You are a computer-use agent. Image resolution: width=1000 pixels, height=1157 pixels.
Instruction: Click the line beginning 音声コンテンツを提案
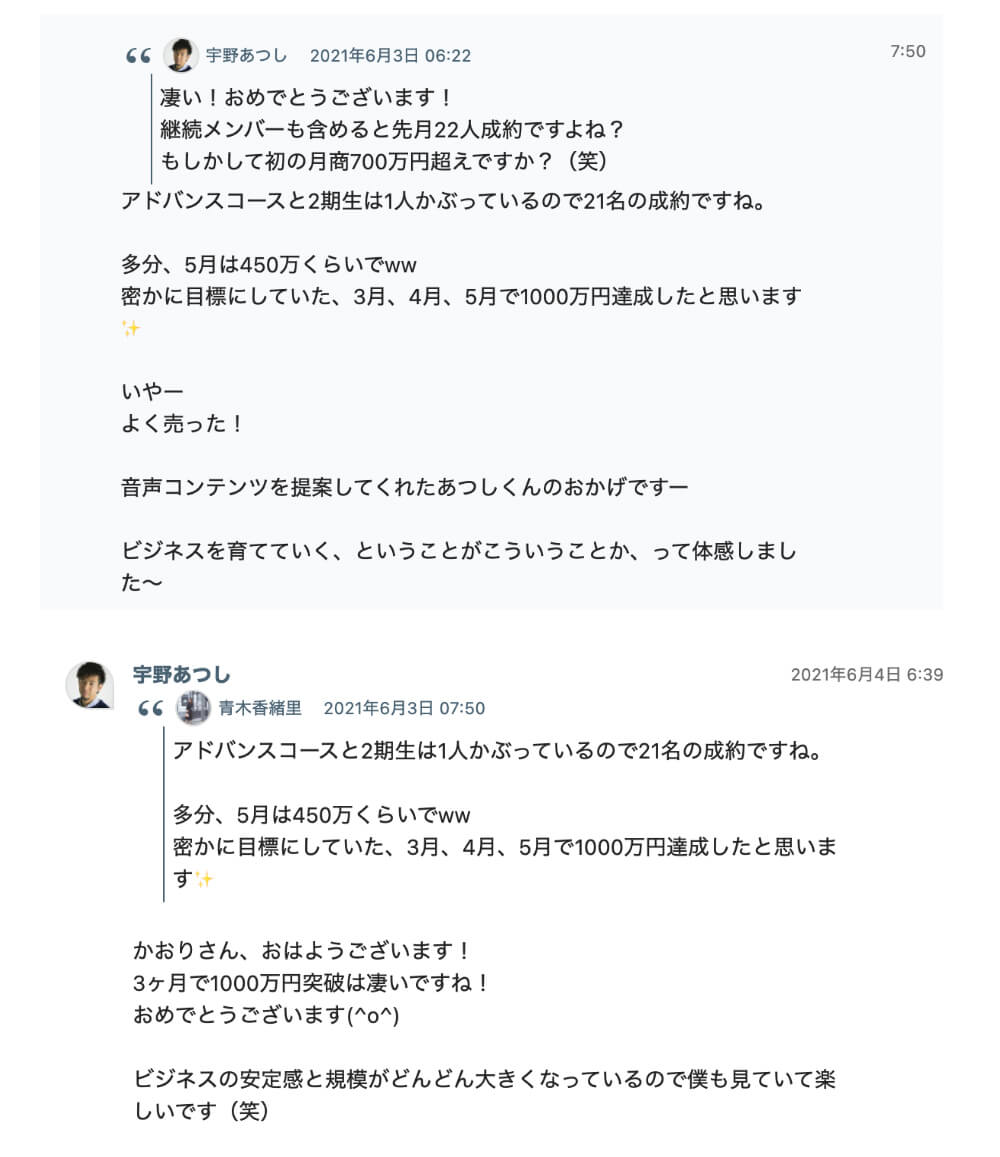(x=404, y=488)
